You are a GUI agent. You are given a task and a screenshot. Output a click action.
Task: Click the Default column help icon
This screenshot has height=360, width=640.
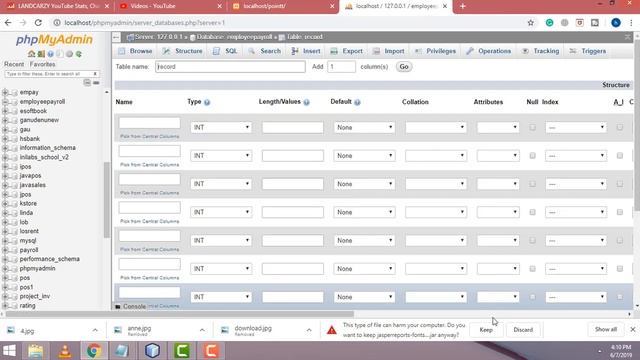click(357, 102)
